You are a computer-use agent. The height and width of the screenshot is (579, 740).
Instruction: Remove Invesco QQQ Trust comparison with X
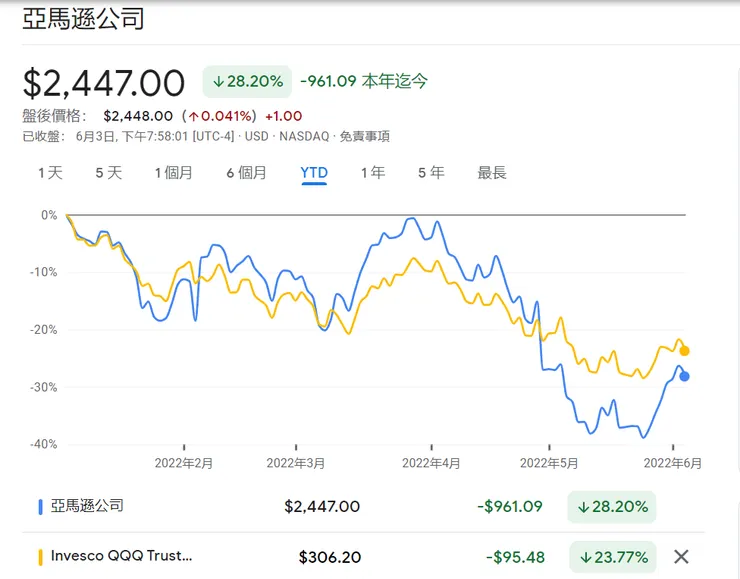click(681, 557)
